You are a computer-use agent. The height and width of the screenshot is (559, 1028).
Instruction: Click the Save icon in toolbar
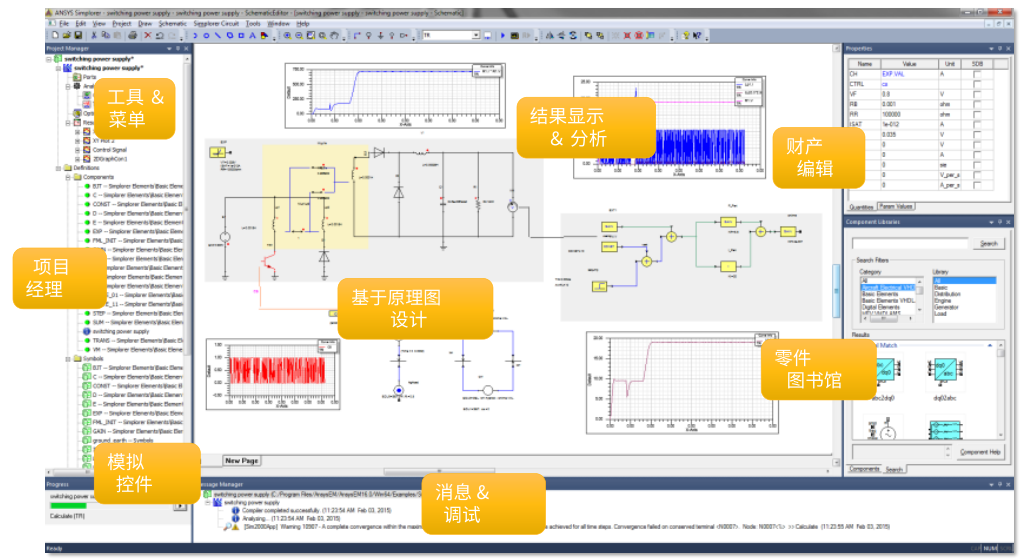coord(79,35)
